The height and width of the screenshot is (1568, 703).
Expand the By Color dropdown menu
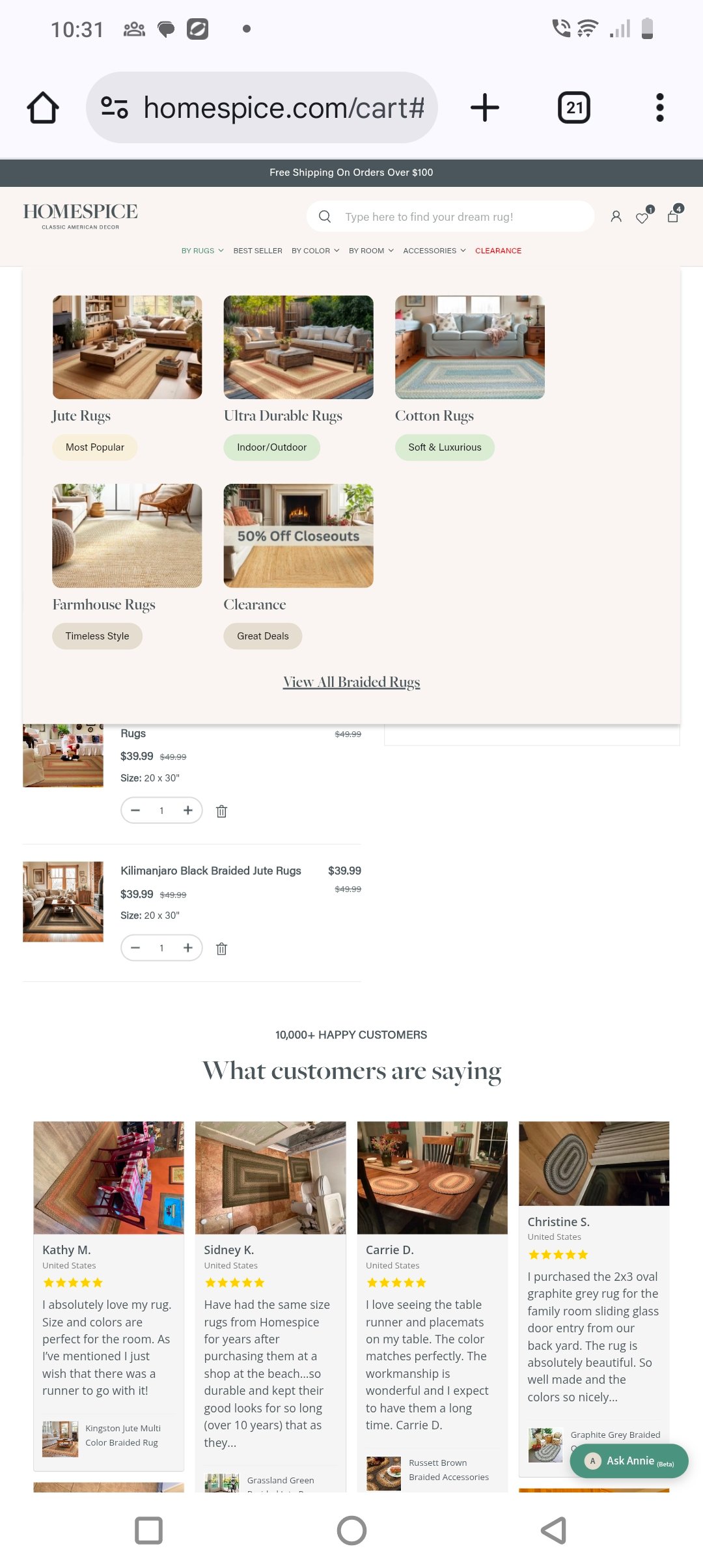point(316,251)
